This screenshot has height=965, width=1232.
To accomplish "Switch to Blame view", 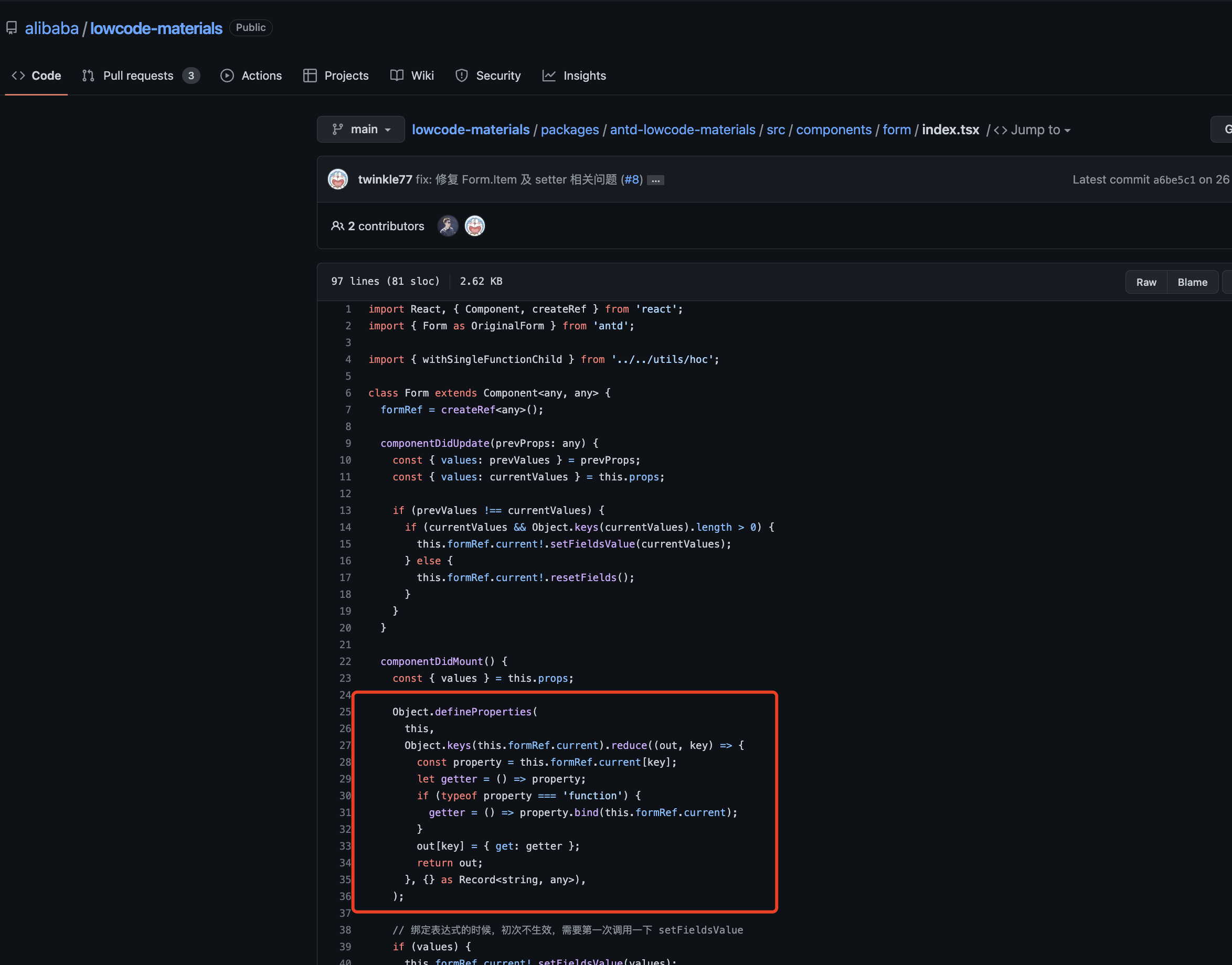I will (x=1192, y=281).
